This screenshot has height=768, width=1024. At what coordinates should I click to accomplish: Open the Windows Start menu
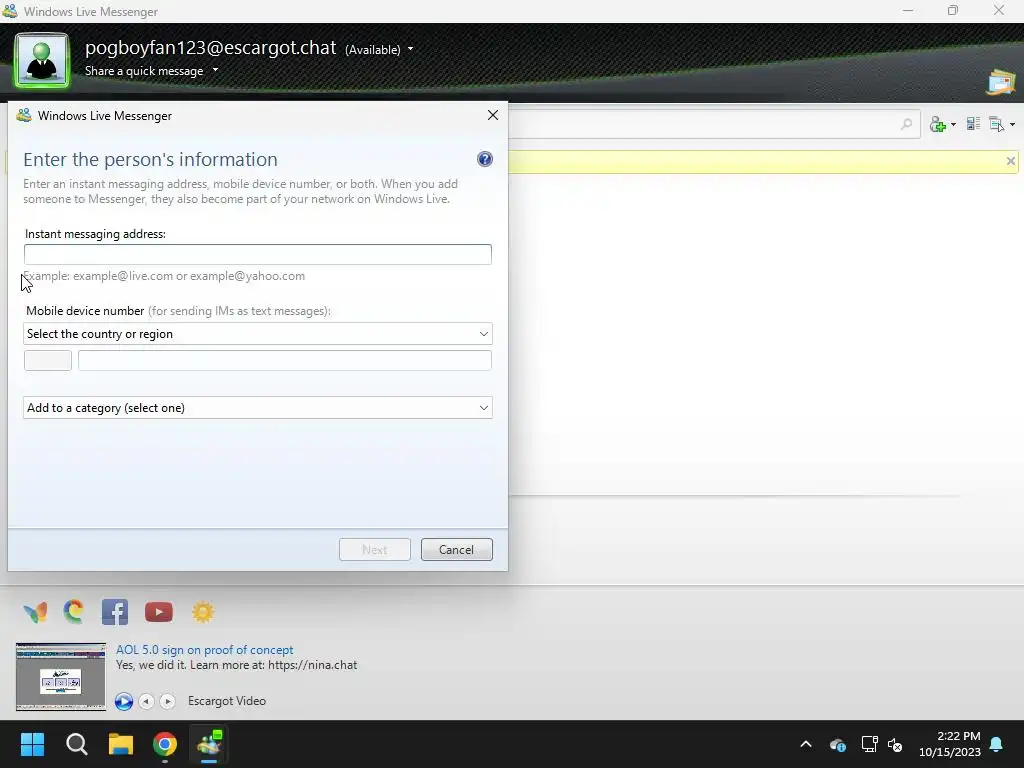[x=32, y=744]
